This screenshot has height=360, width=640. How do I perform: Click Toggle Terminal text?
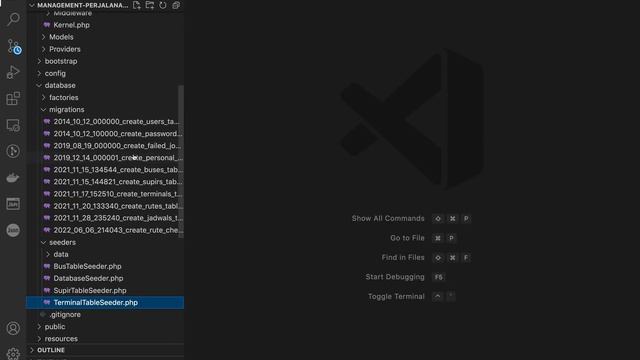396,296
